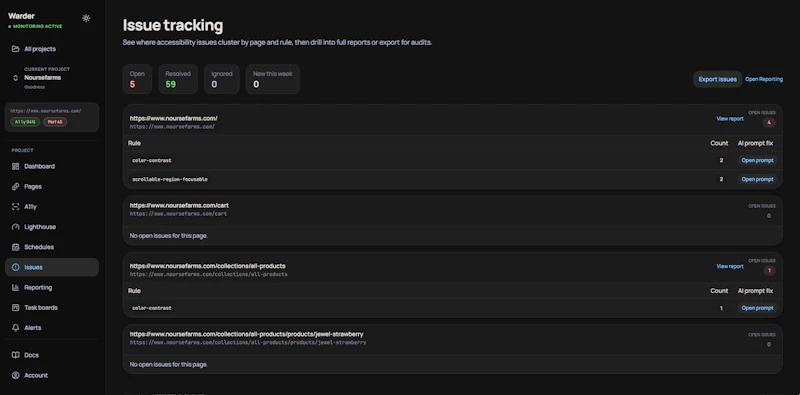Toggle the theme sun icon
800x395 pixels.
86,18
